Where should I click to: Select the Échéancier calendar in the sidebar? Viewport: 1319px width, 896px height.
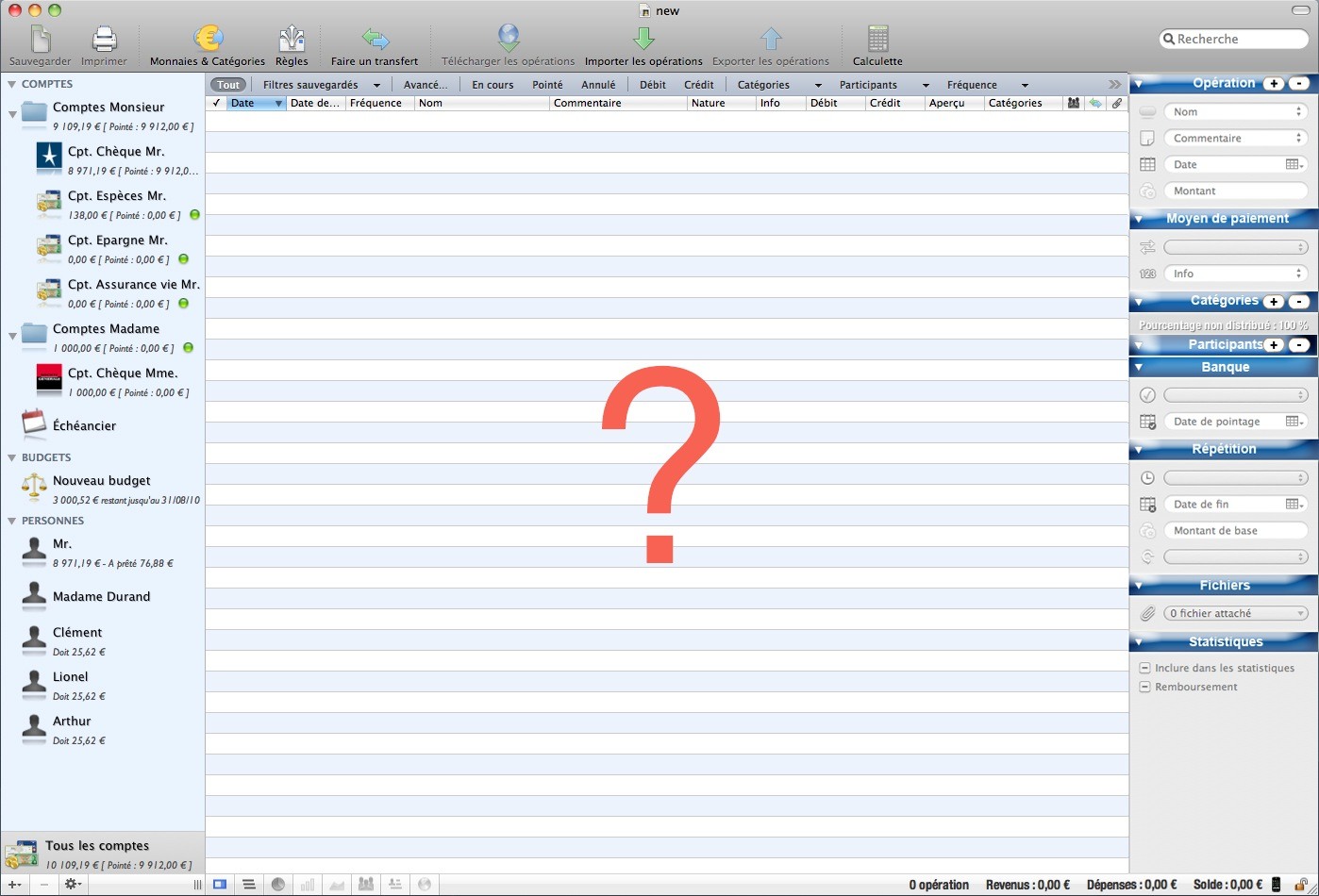[x=35, y=425]
